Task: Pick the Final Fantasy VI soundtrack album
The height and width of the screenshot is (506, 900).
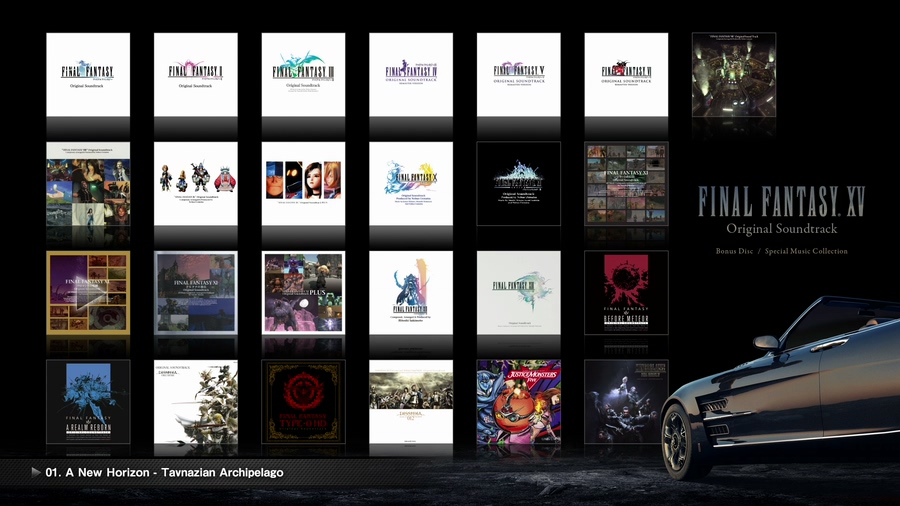Action: tap(626, 75)
